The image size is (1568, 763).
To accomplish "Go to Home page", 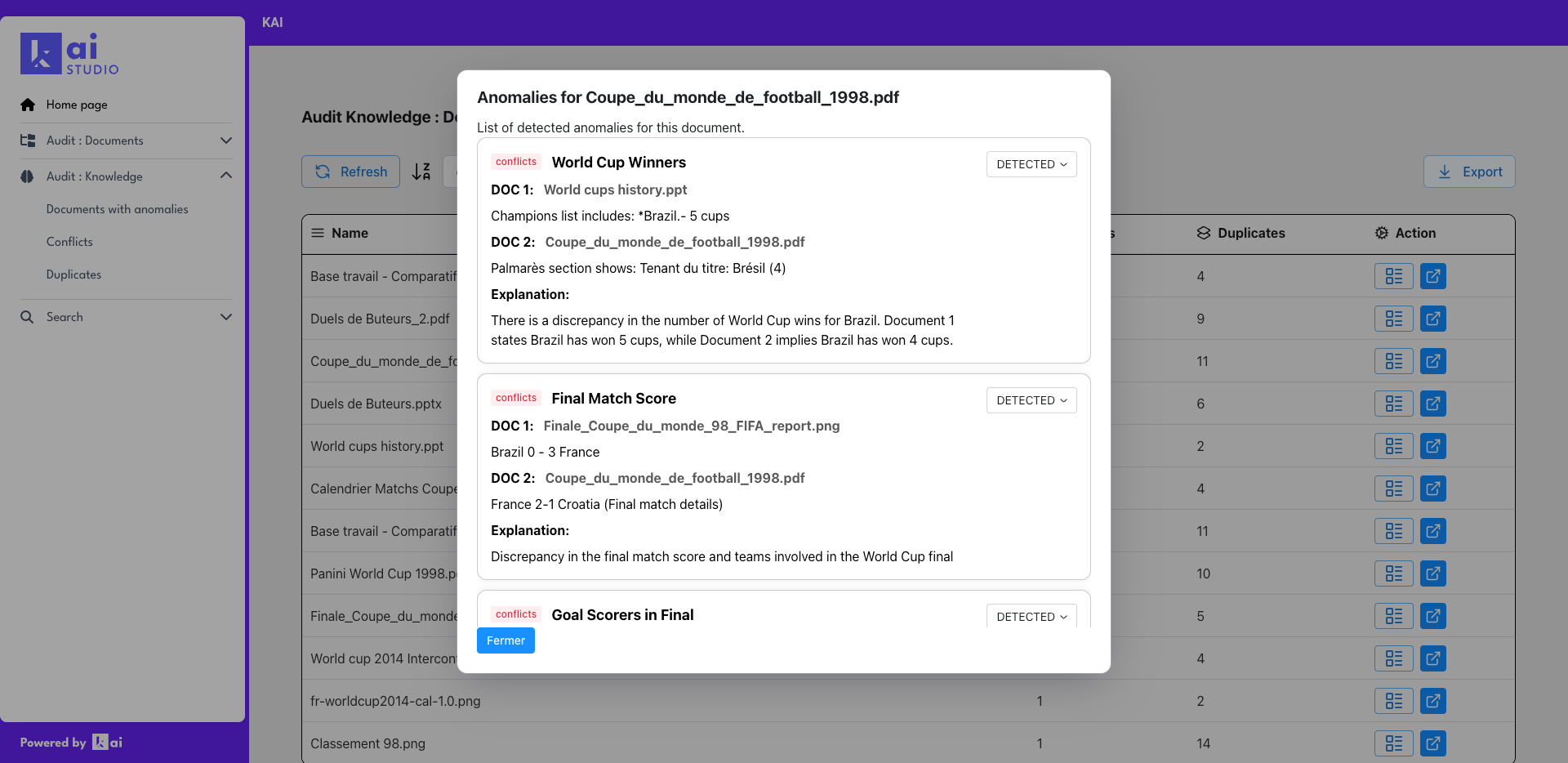I will coord(77,105).
